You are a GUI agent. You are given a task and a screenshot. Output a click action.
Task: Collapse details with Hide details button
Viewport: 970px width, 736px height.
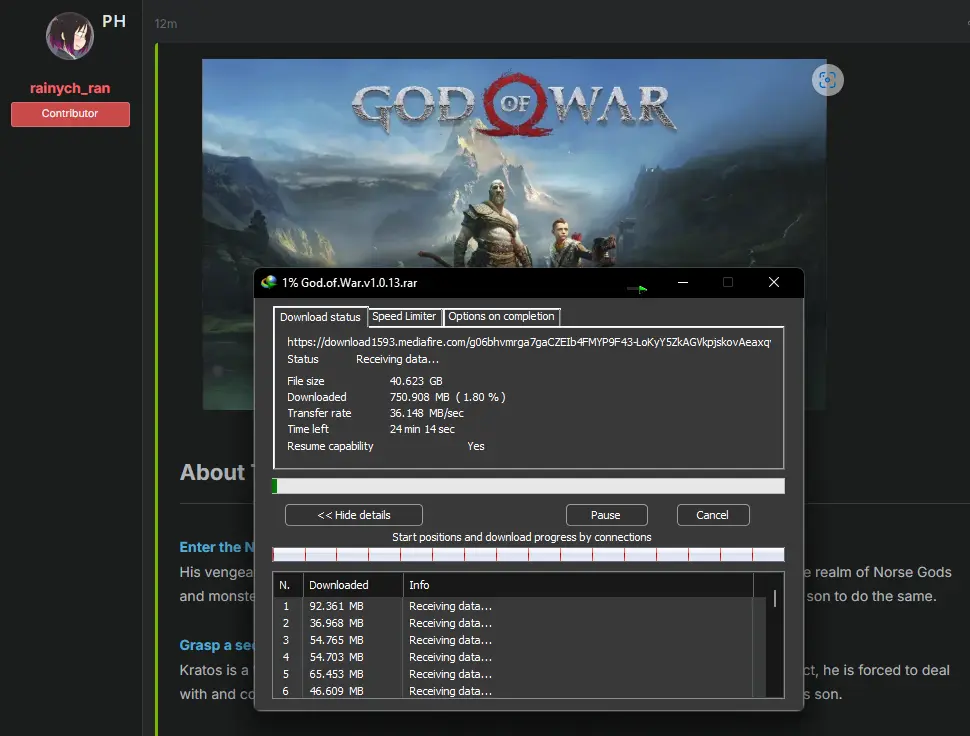354,515
